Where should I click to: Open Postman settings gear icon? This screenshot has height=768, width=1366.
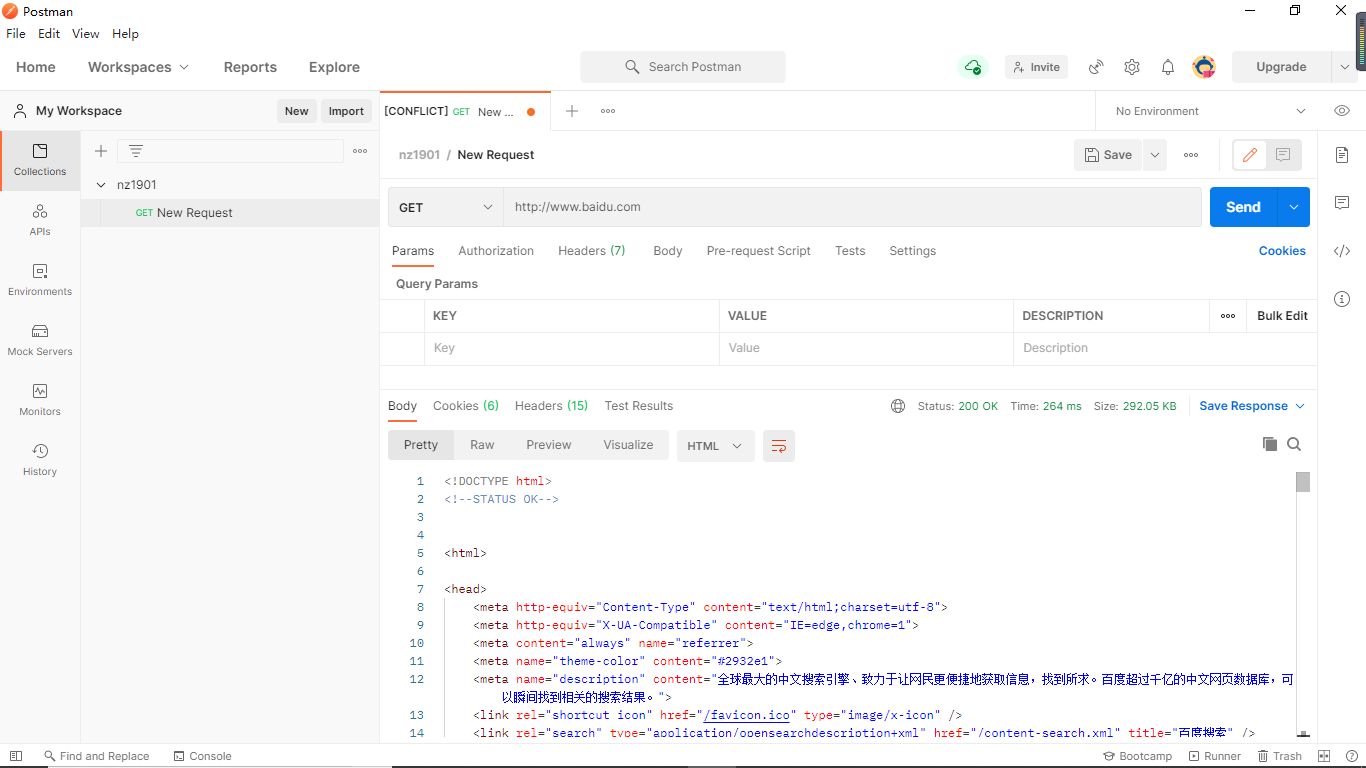pos(1132,67)
